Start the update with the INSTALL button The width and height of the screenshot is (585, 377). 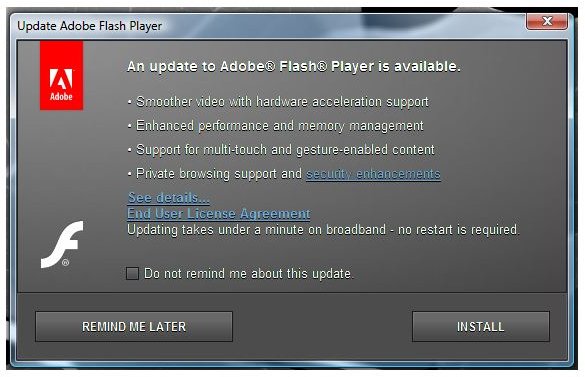pyautogui.click(x=481, y=327)
